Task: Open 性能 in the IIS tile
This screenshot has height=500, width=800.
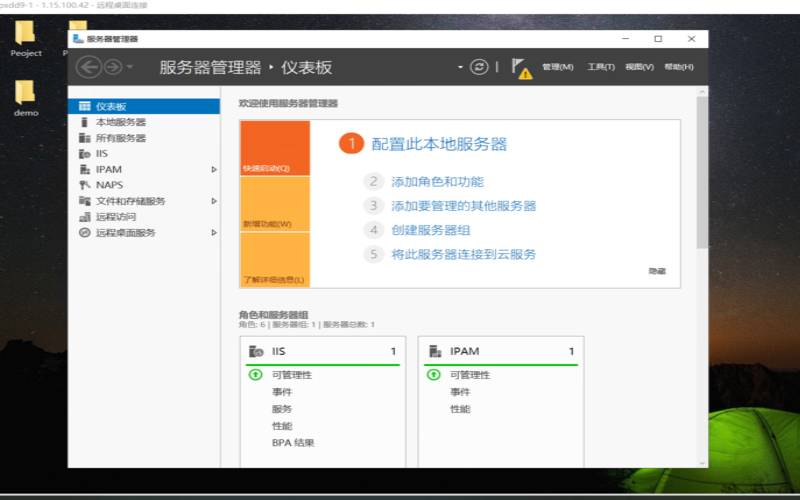Action: [282, 426]
